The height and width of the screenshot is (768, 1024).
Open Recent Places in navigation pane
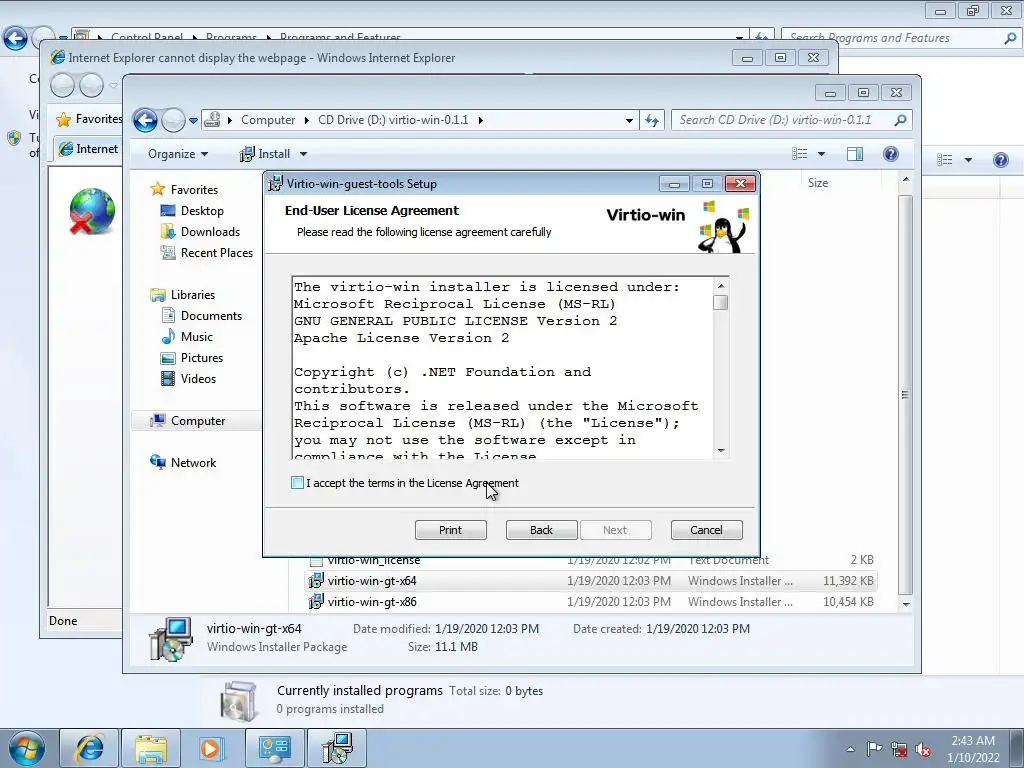216,252
